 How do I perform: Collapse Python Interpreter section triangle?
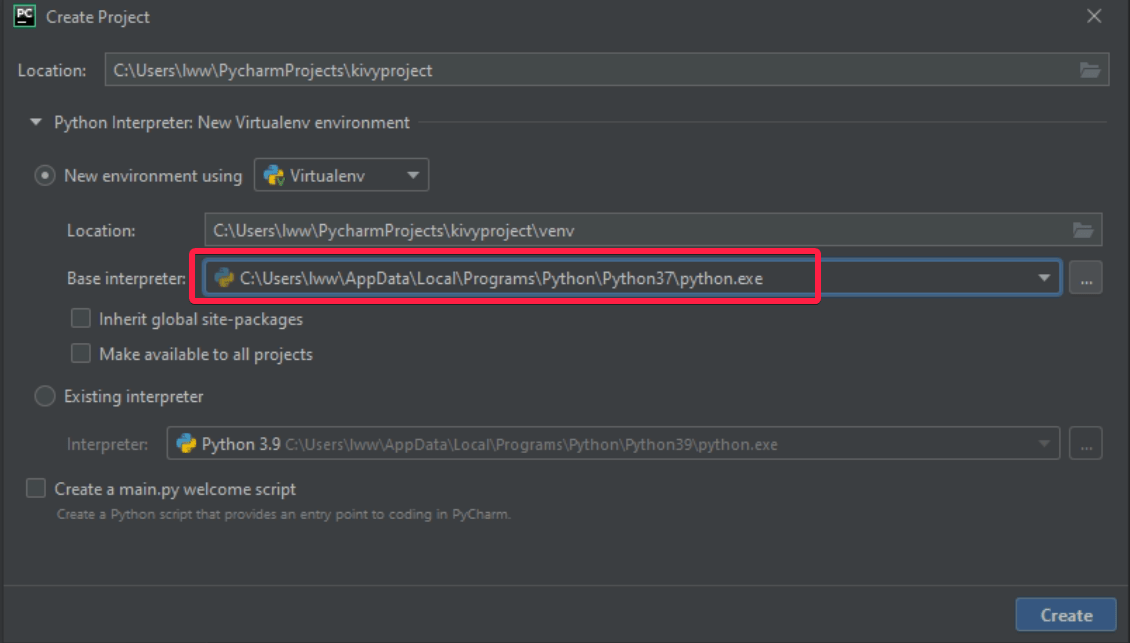pos(36,123)
